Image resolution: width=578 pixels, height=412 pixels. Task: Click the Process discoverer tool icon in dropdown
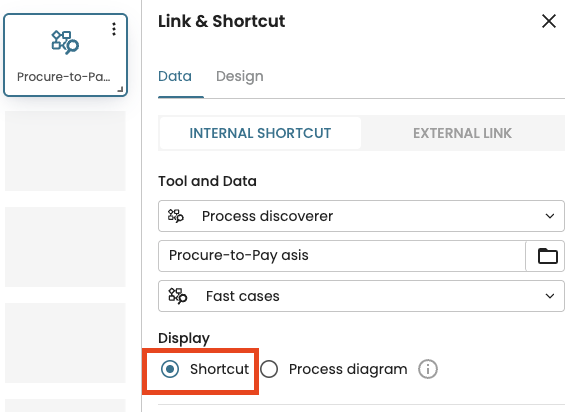(175, 216)
